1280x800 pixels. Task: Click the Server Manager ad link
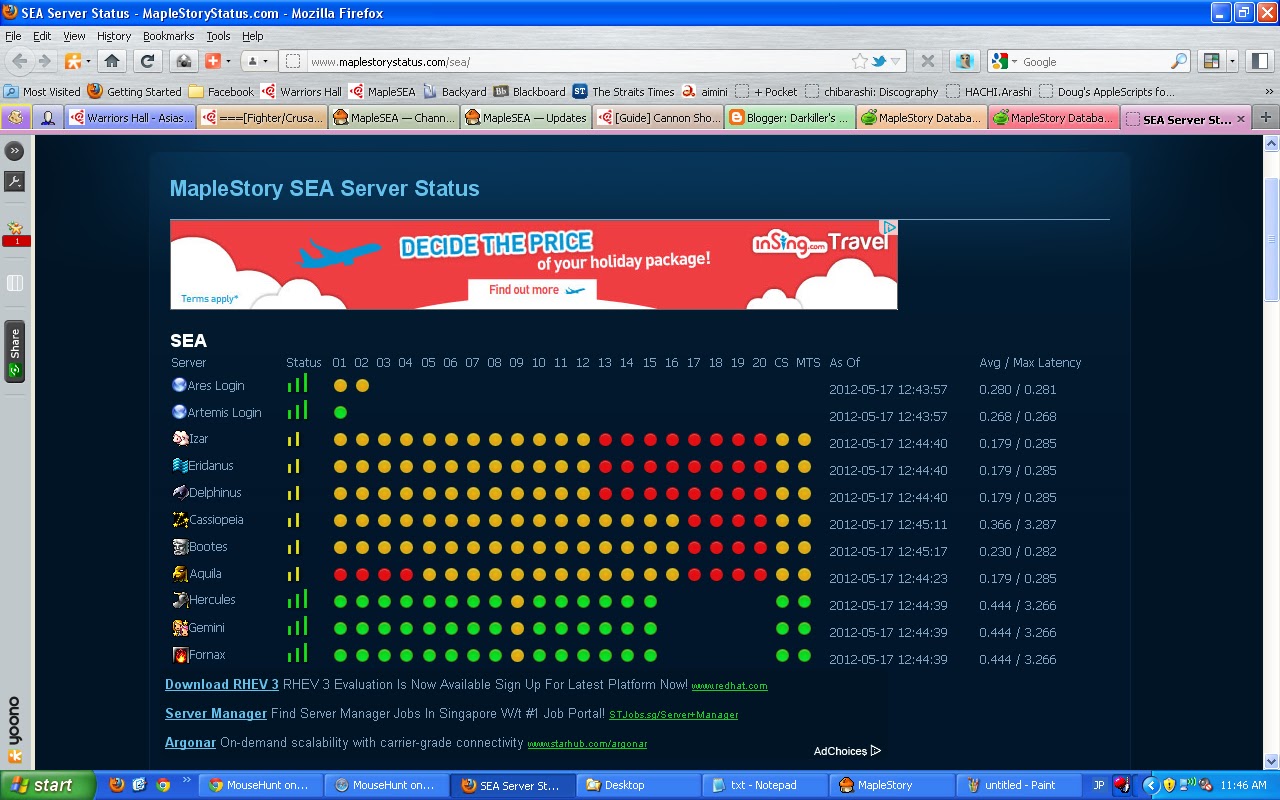point(216,713)
